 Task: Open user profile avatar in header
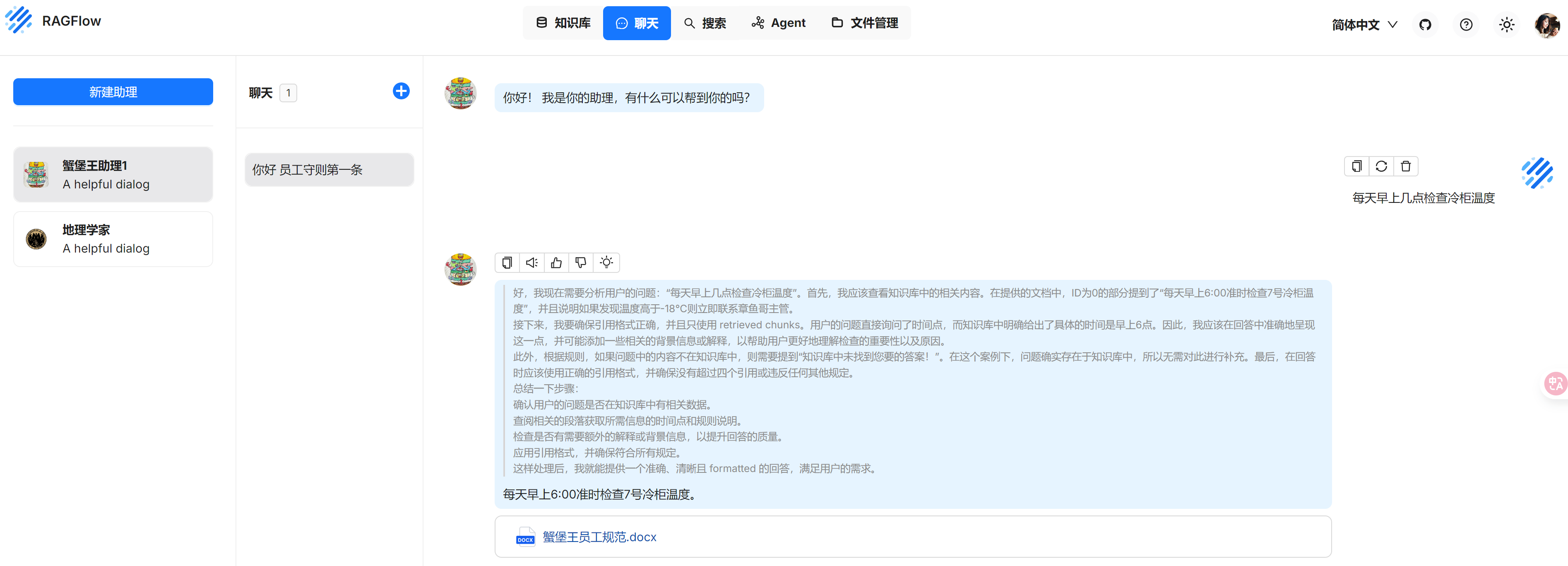pyautogui.click(x=1547, y=24)
